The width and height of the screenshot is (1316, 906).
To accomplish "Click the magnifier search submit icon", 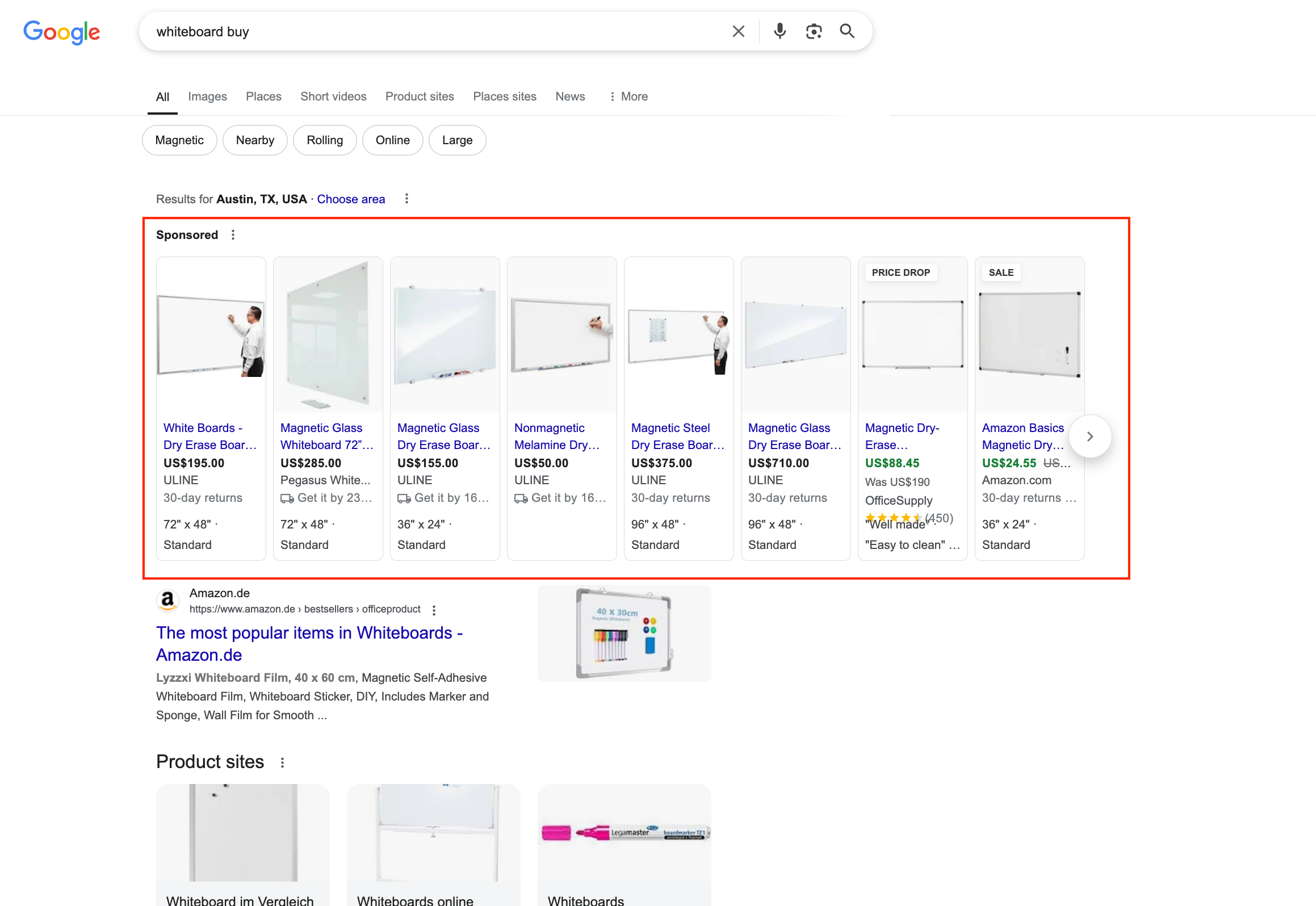I will point(846,31).
